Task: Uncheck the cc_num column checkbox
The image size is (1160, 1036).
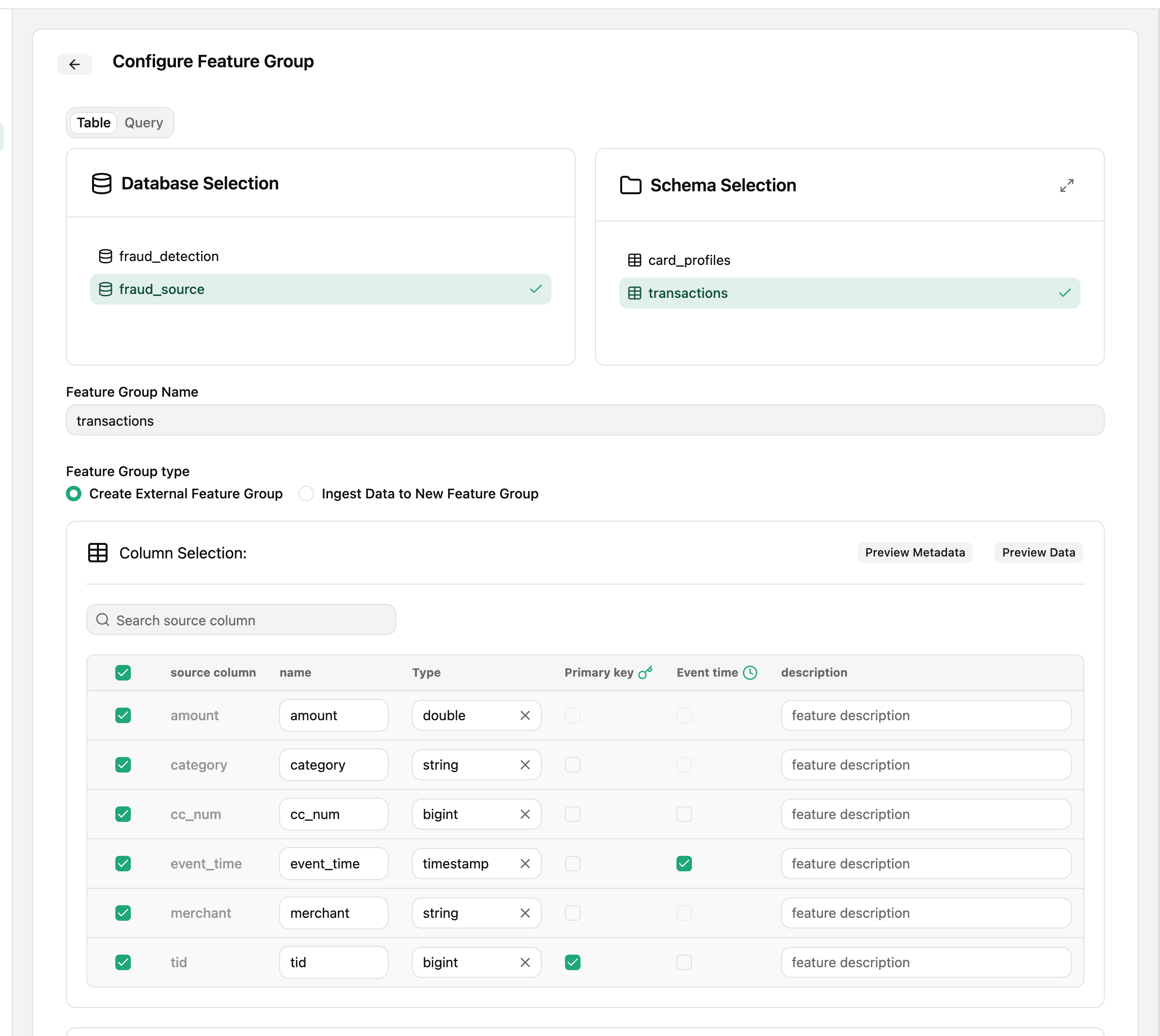Action: coord(123,815)
